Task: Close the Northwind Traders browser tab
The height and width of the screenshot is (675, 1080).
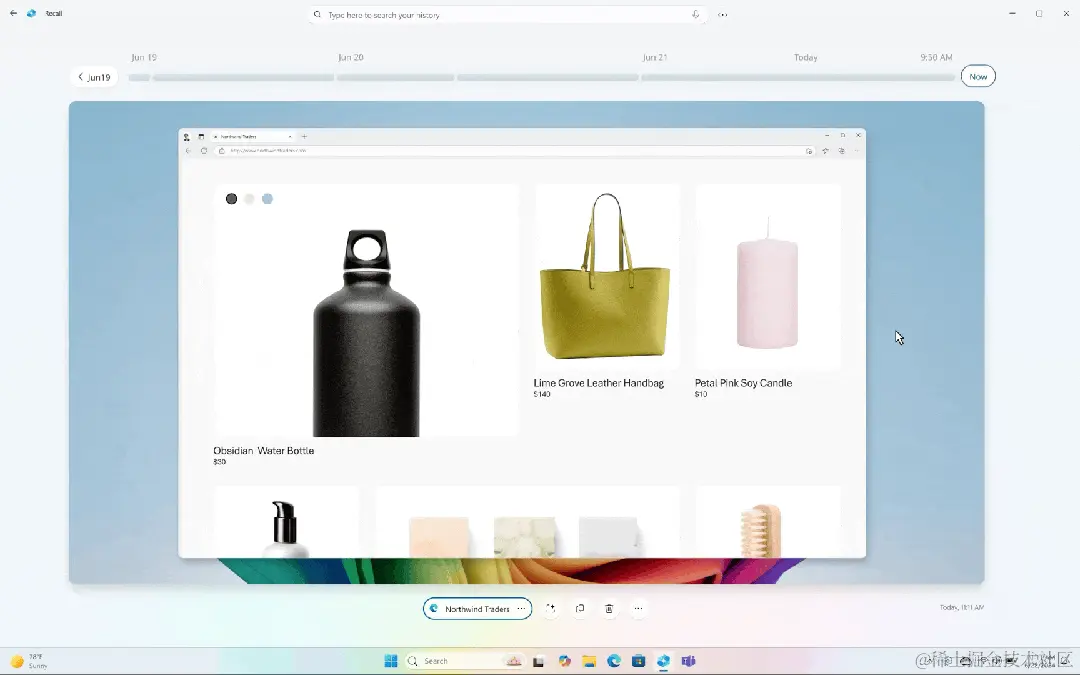Action: tap(290, 136)
